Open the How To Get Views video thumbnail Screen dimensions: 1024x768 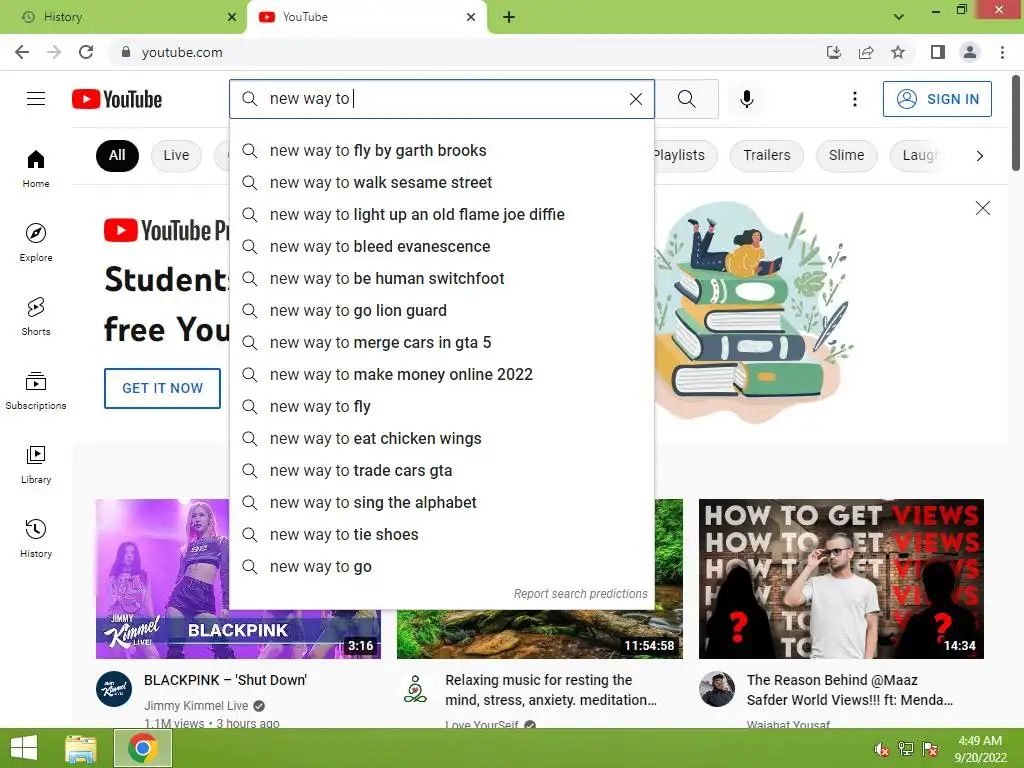click(841, 579)
